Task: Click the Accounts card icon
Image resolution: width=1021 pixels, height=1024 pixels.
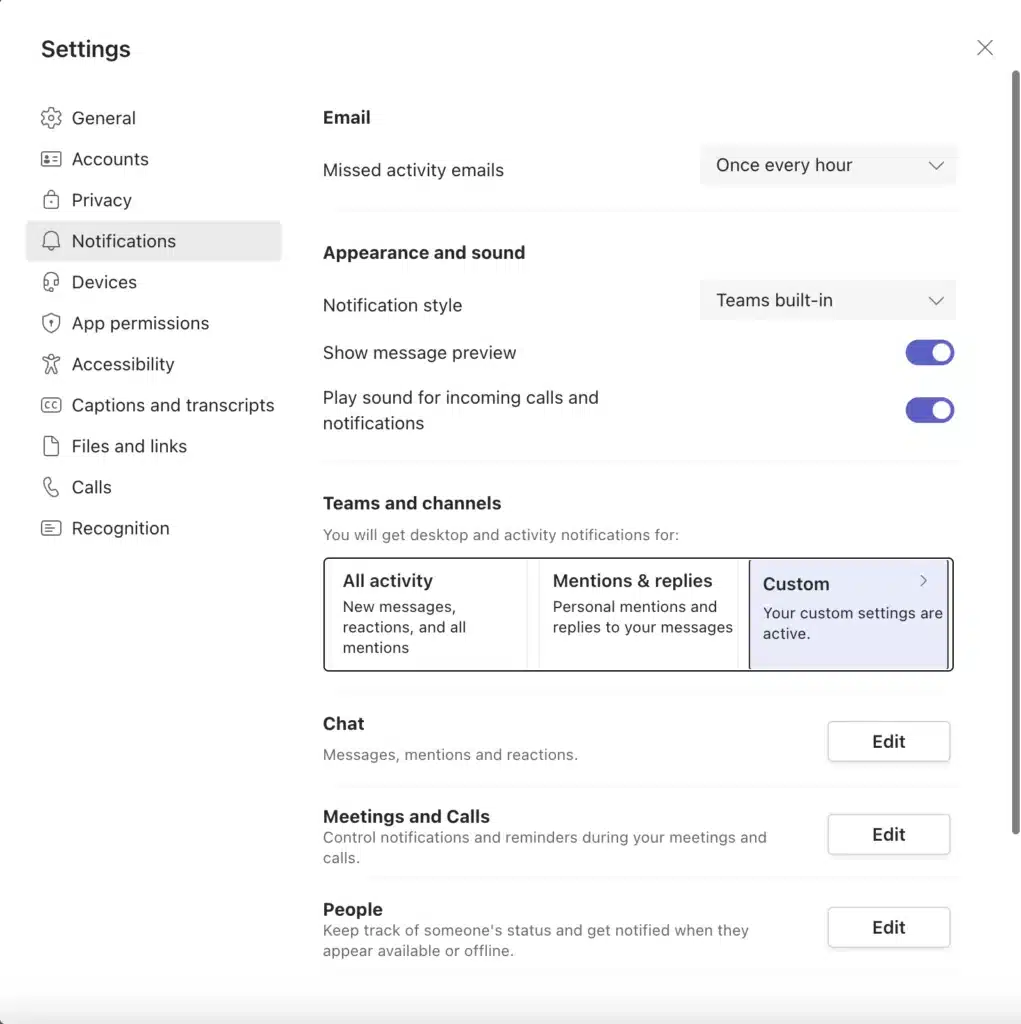Action: point(51,159)
